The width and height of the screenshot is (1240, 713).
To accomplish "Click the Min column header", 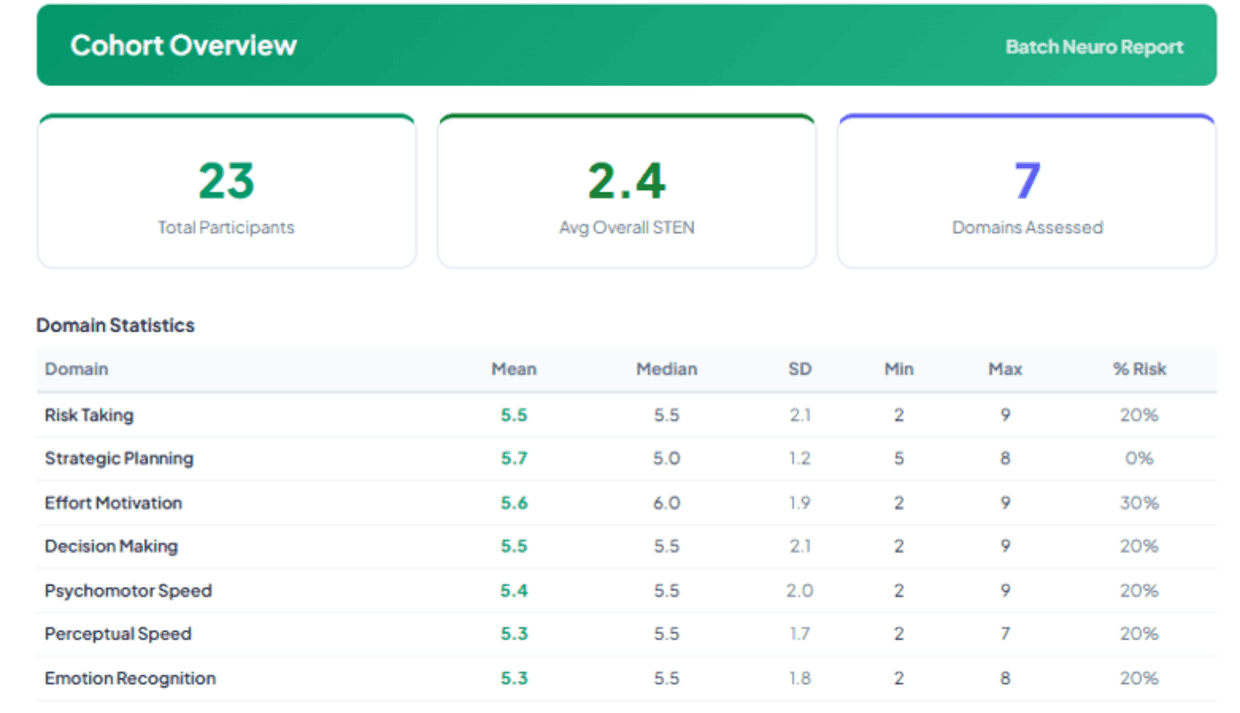I will click(x=899, y=369).
